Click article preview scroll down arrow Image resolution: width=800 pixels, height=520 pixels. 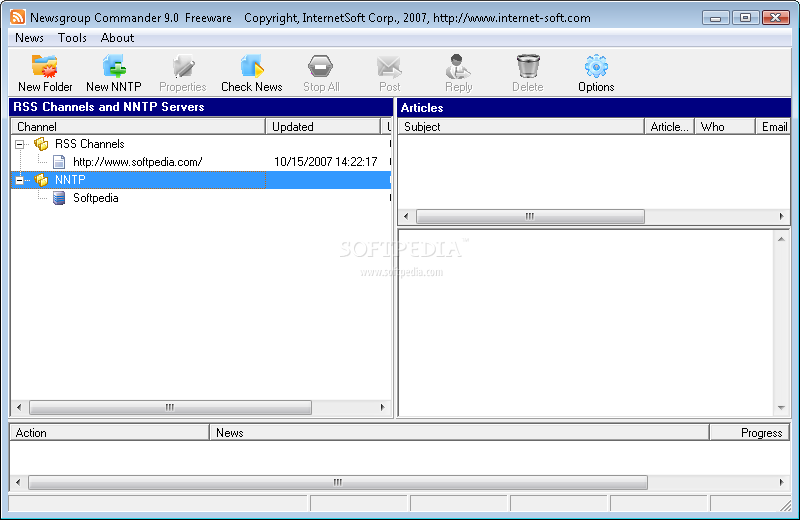coord(781,408)
